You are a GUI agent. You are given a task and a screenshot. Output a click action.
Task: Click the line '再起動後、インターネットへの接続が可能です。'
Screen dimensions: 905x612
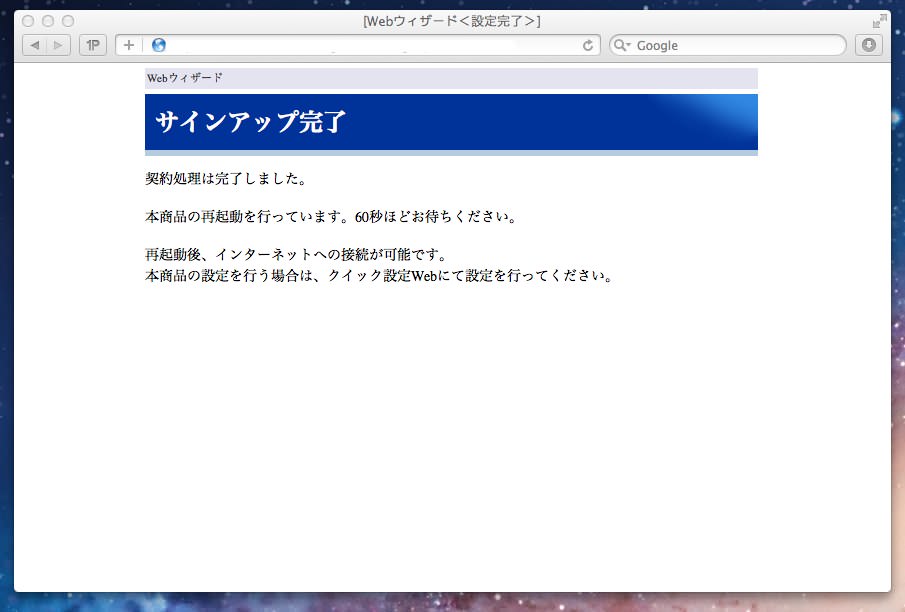tap(296, 255)
